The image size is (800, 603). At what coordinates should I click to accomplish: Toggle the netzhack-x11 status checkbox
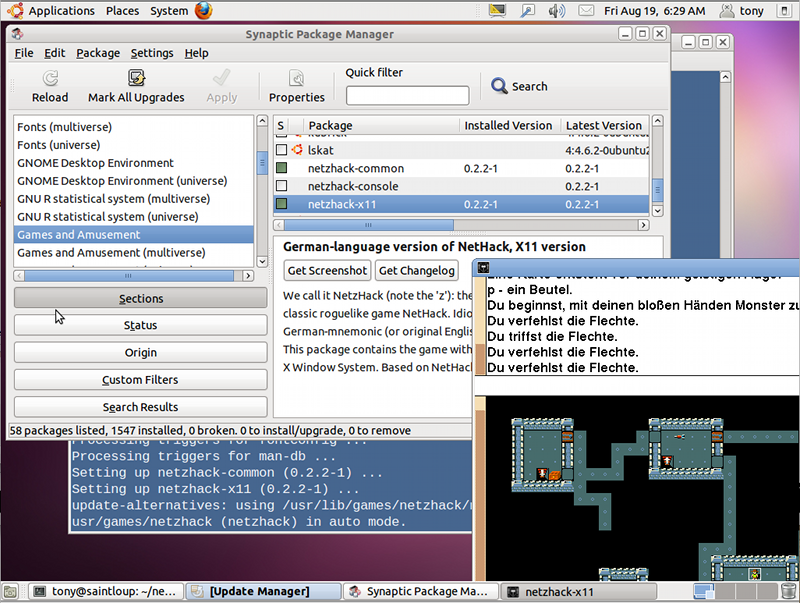(281, 204)
